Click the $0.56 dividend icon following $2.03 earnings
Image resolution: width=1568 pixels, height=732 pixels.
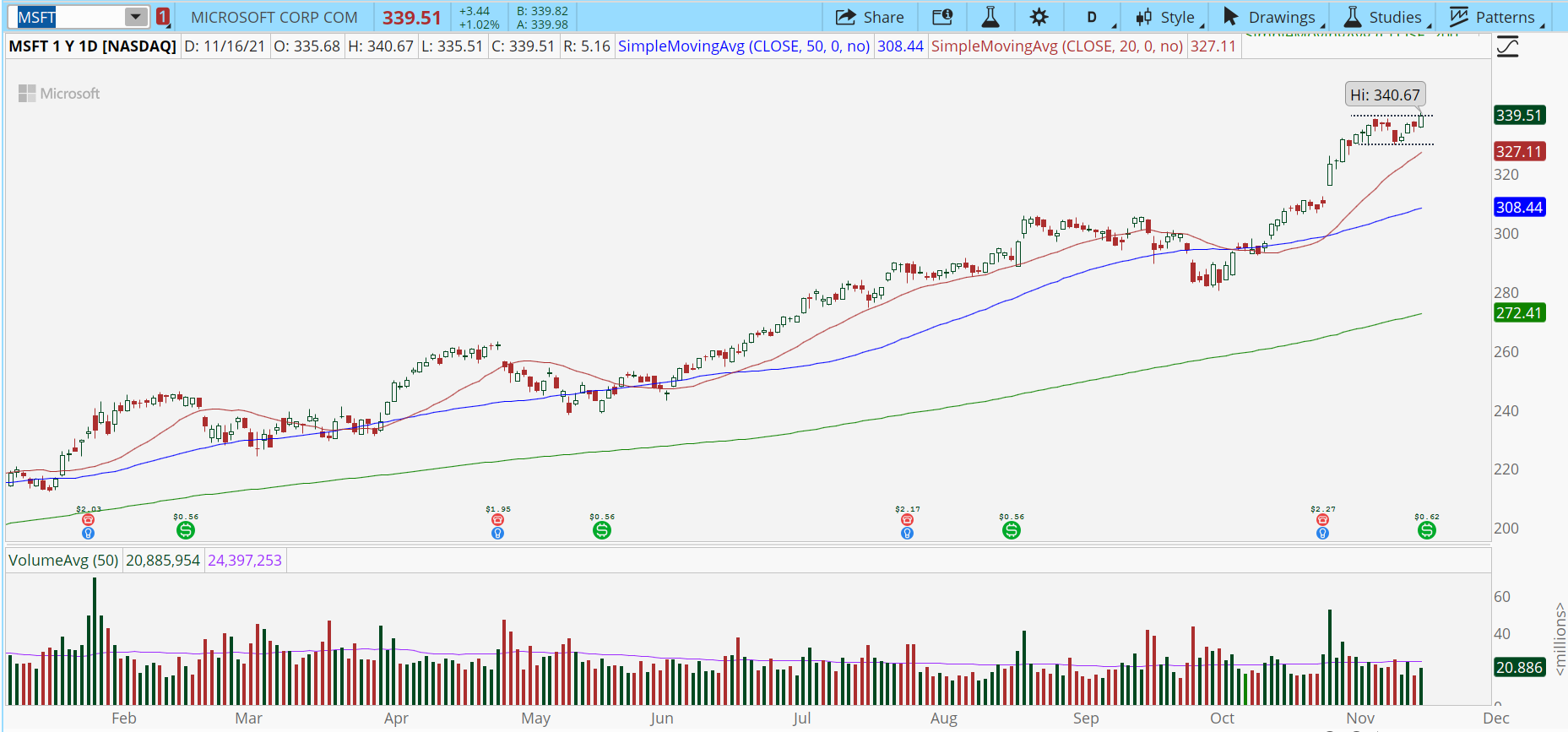point(186,530)
